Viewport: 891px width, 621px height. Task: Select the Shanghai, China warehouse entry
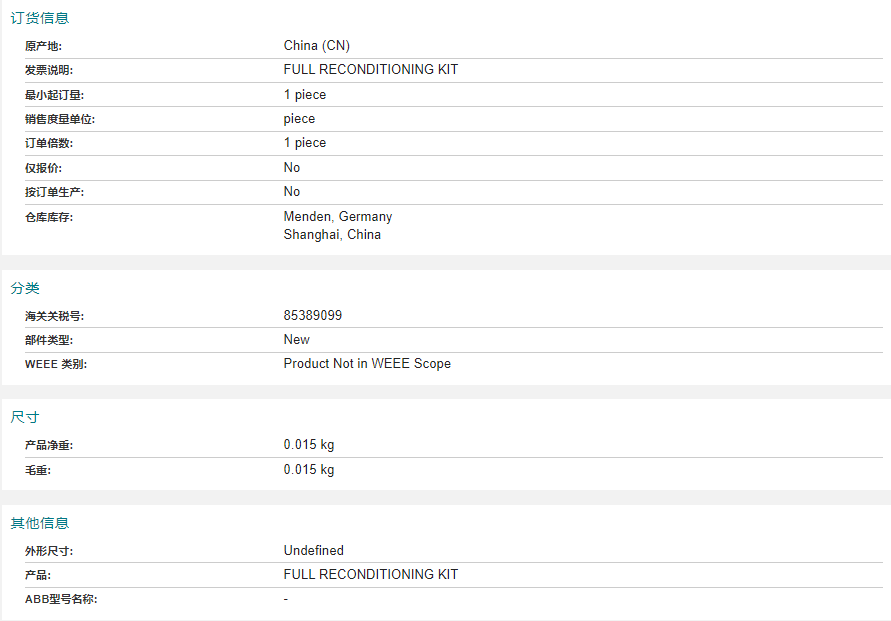tap(332, 235)
